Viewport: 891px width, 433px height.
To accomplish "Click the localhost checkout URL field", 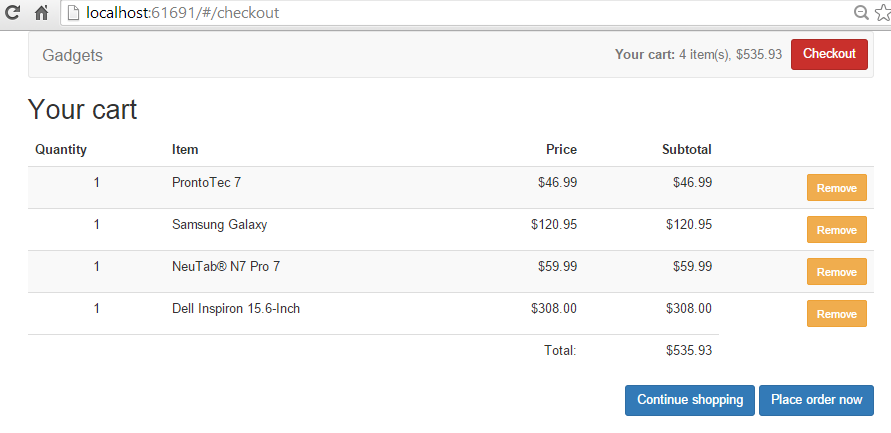I will [x=400, y=13].
